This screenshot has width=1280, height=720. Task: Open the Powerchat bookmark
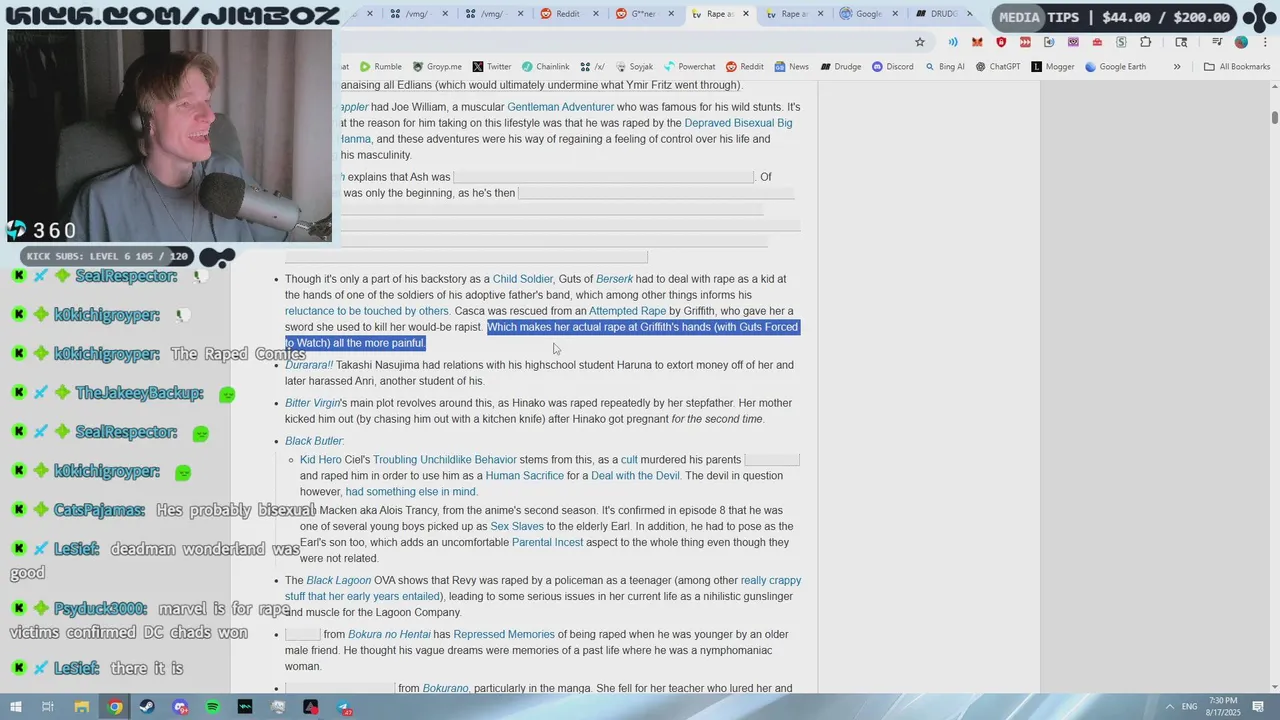tap(689, 67)
